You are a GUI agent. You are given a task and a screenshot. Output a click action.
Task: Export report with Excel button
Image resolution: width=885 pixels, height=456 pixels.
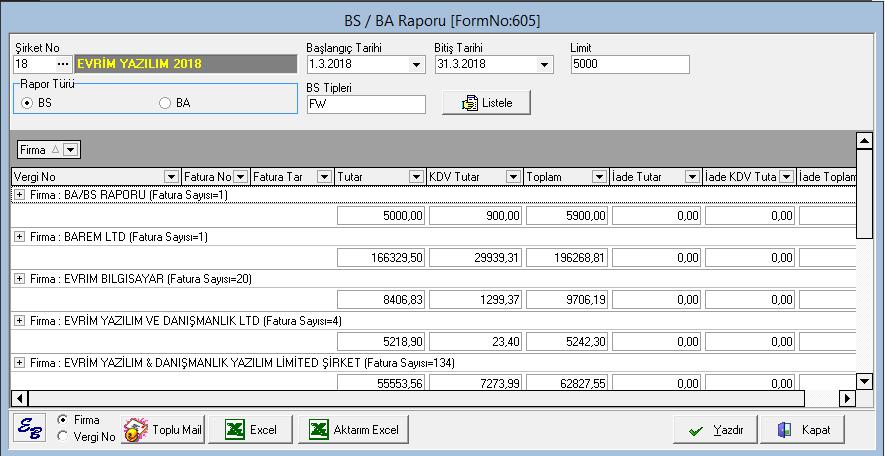(x=251, y=430)
